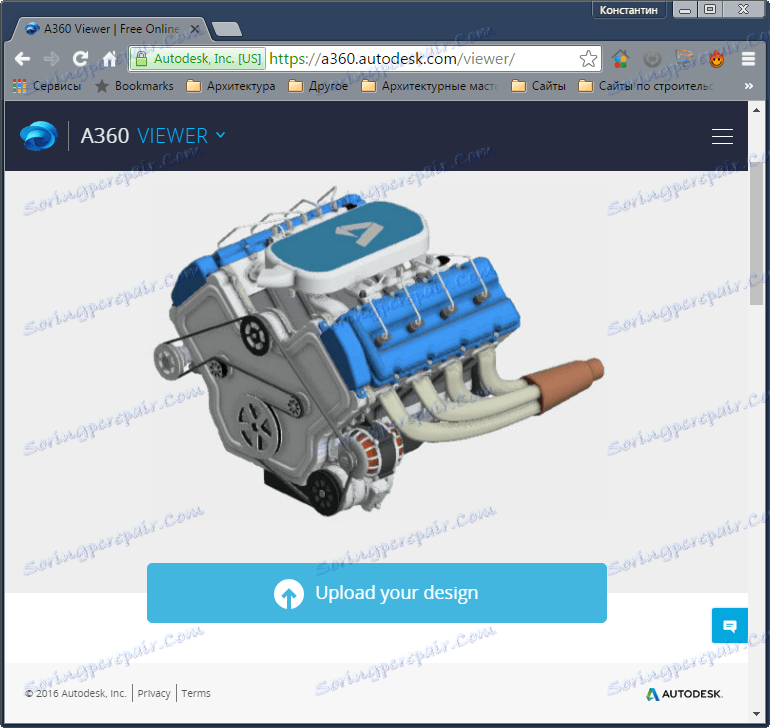
Task: Click the A360 swirl logo
Action: [39, 136]
